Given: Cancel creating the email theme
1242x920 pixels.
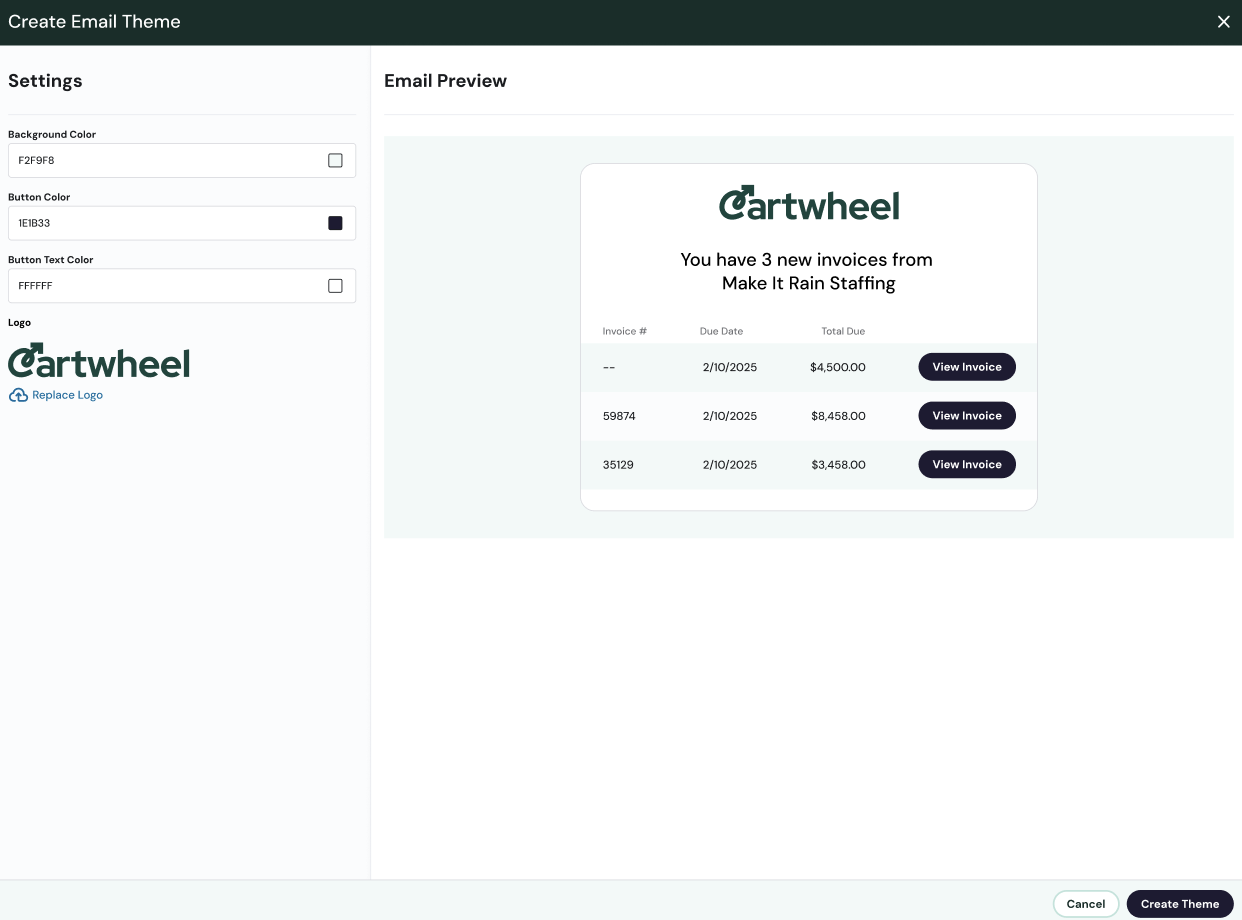Looking at the screenshot, I should pos(1086,904).
